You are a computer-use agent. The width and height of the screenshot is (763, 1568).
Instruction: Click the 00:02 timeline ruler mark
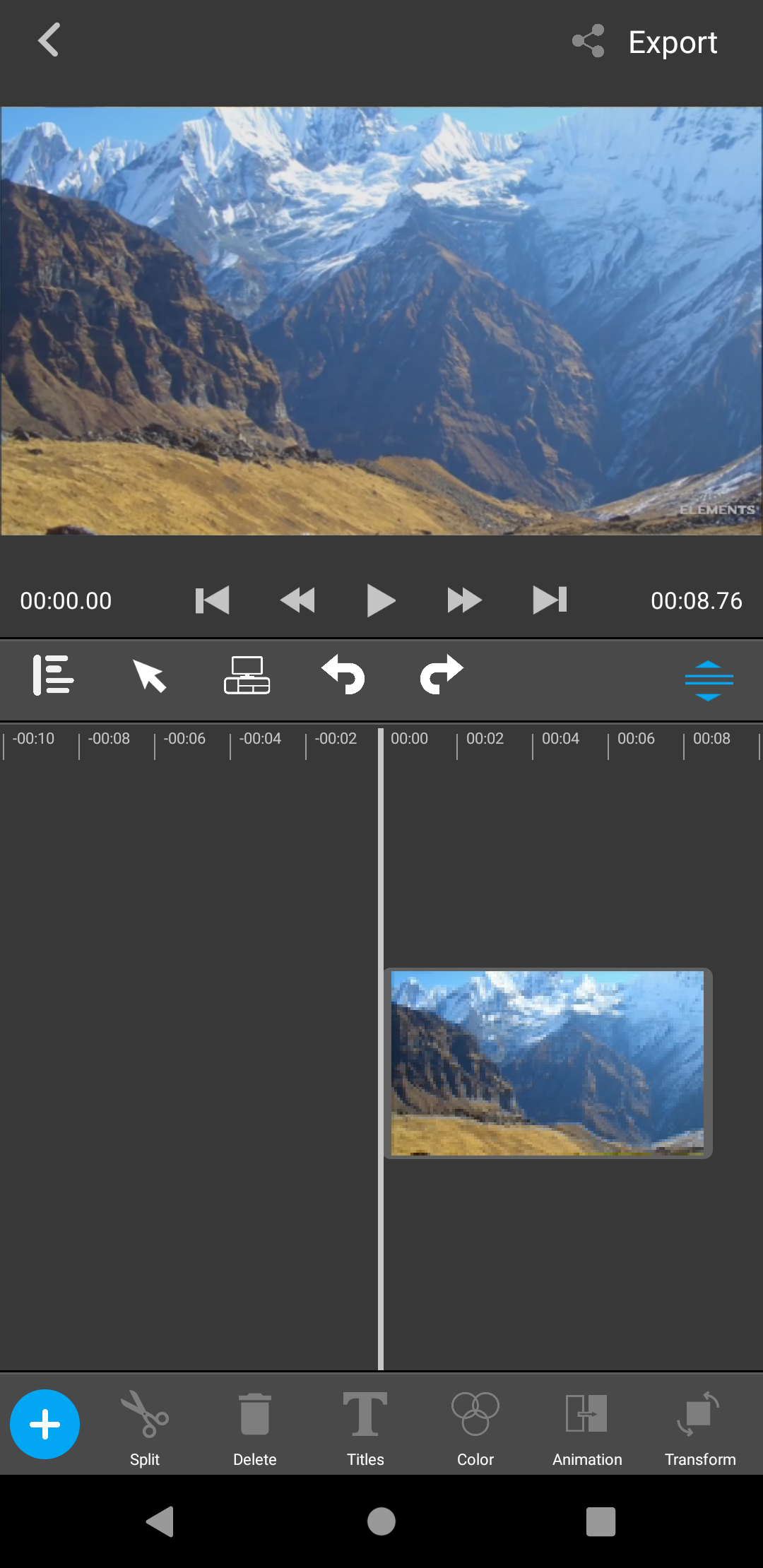tap(485, 739)
